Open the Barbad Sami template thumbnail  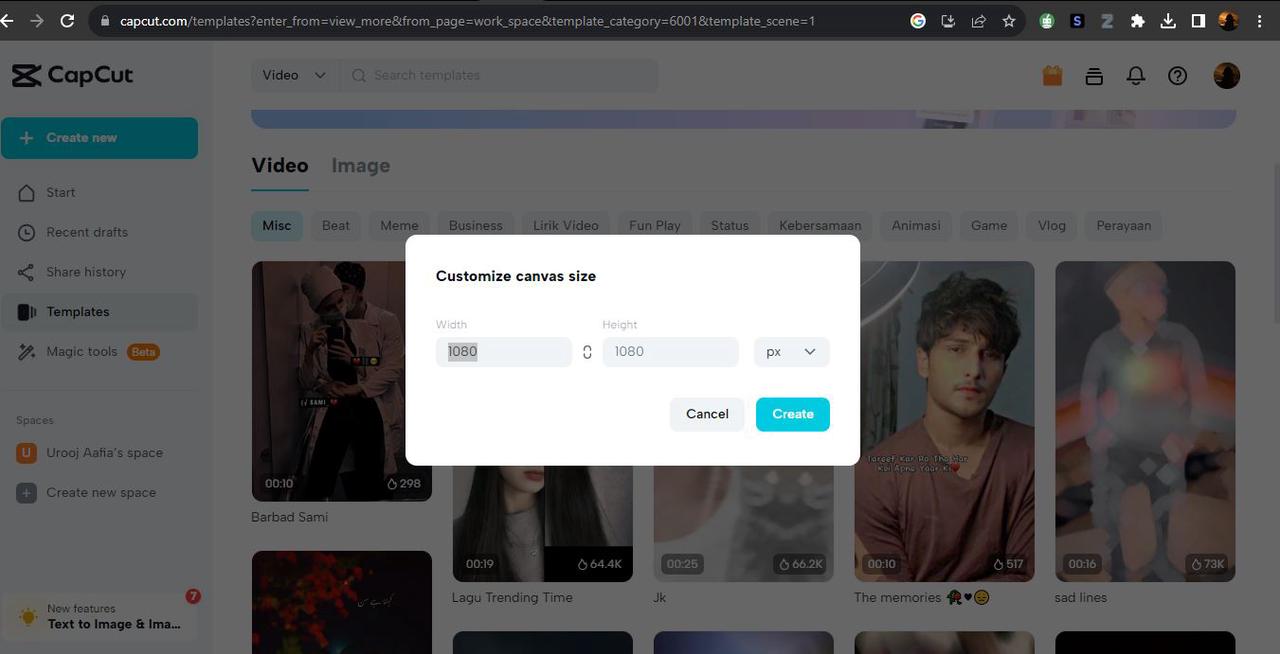click(x=342, y=381)
